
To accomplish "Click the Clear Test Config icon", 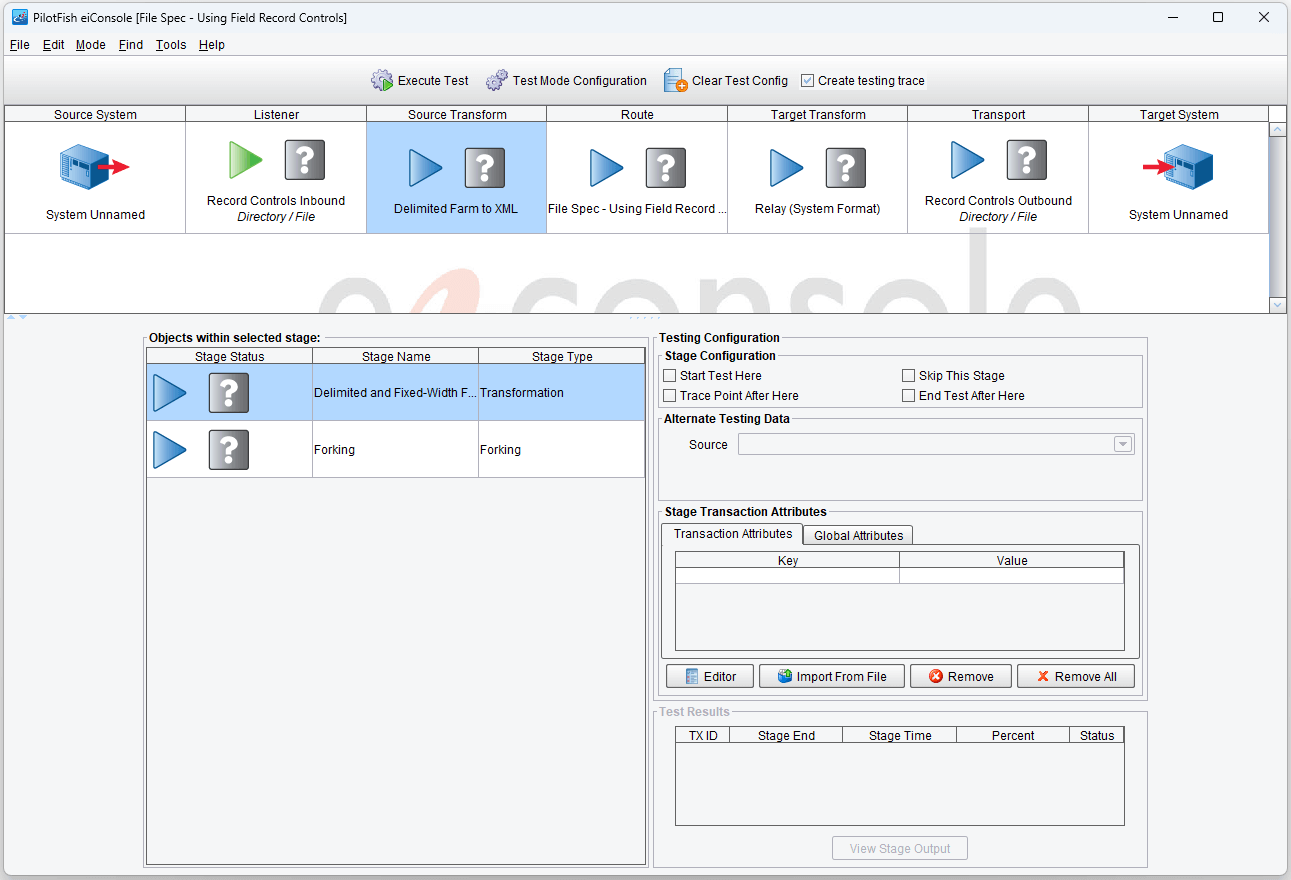I will coord(676,81).
